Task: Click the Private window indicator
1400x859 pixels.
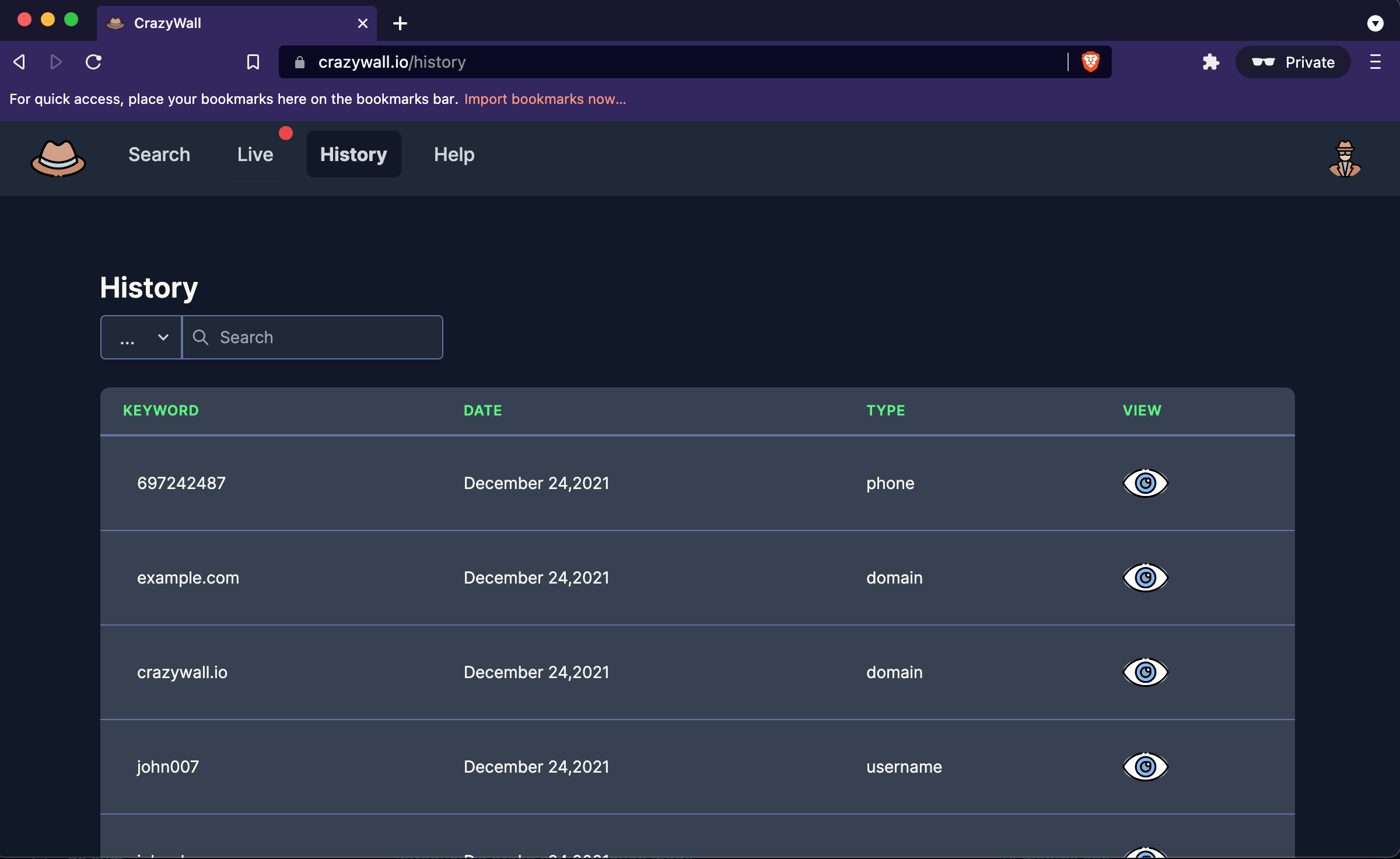Action: coord(1293,62)
